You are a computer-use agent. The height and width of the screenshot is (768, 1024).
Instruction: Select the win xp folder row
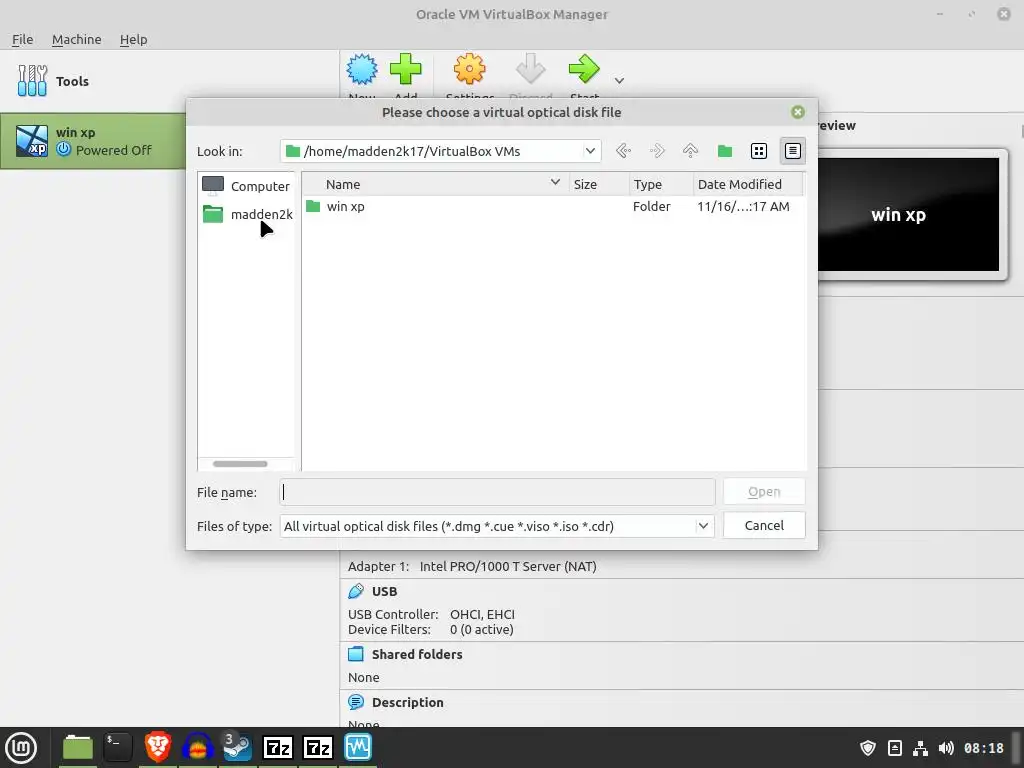pos(554,206)
